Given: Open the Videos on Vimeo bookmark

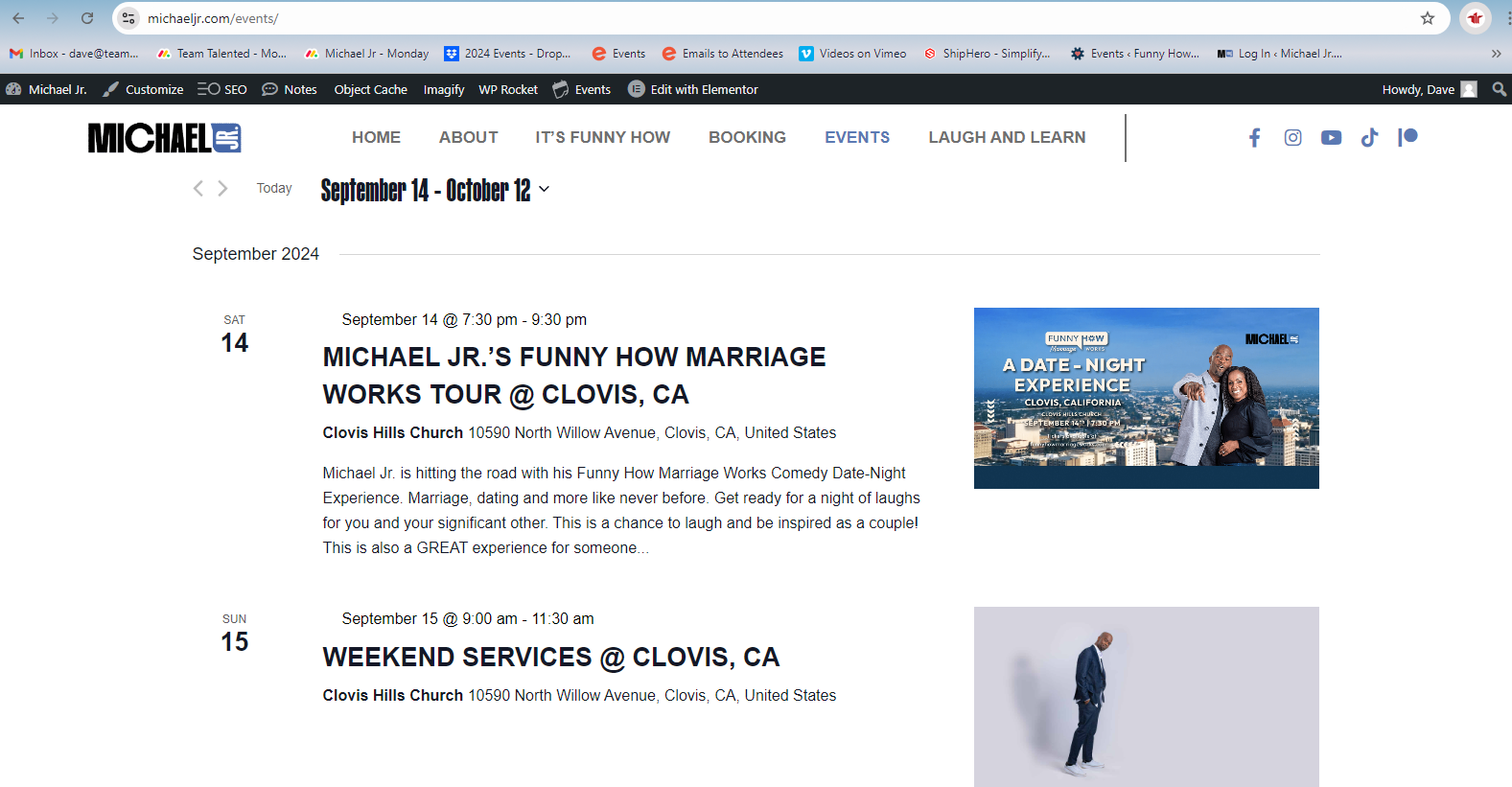Looking at the screenshot, I should [852, 54].
